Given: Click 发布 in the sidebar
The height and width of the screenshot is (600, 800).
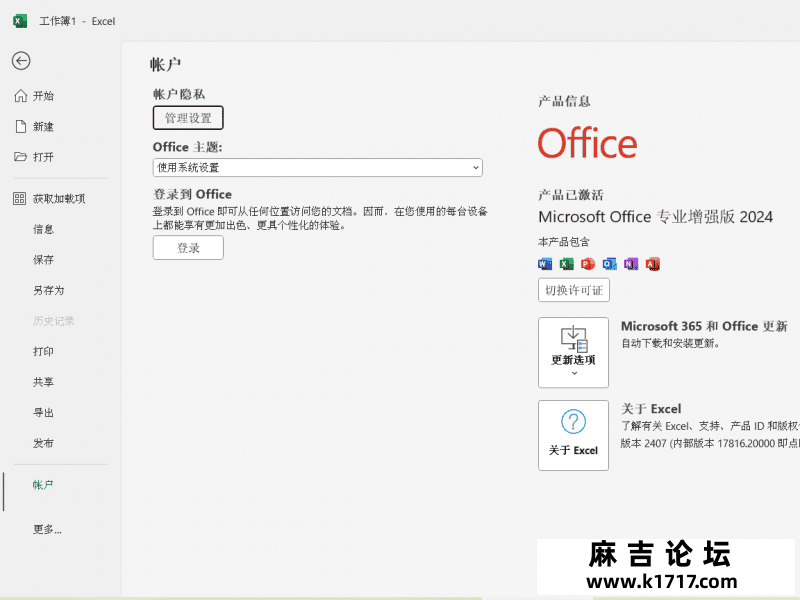Looking at the screenshot, I should pyautogui.click(x=43, y=443).
